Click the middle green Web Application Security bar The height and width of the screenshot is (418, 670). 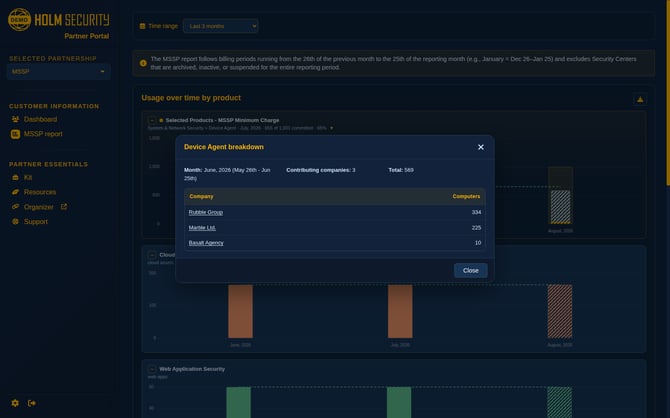point(399,402)
